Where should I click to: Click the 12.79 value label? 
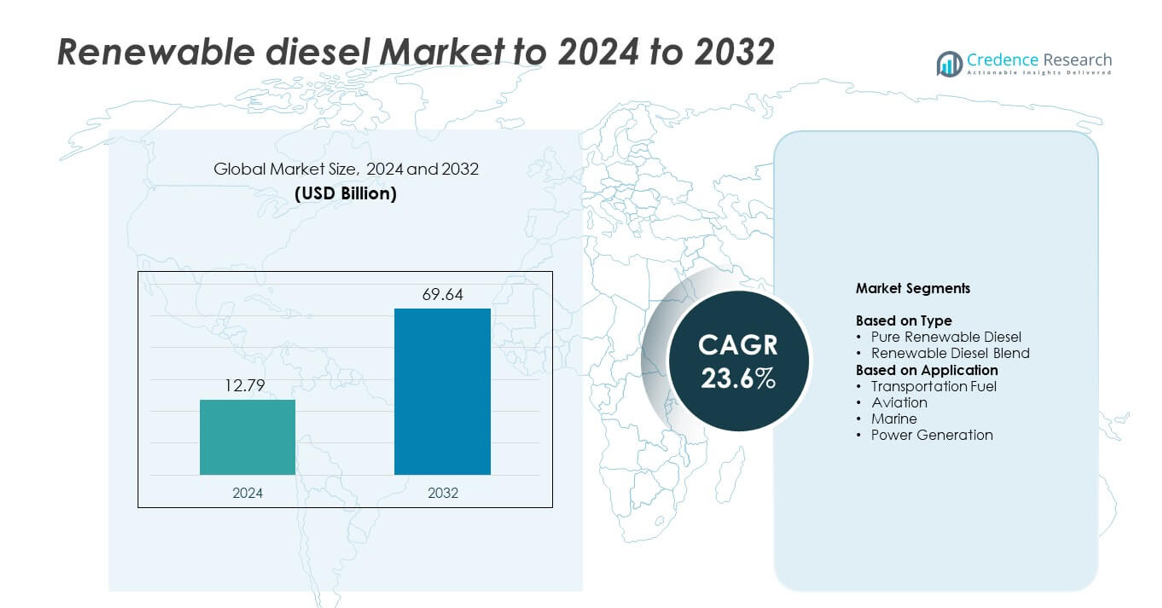tap(247, 385)
